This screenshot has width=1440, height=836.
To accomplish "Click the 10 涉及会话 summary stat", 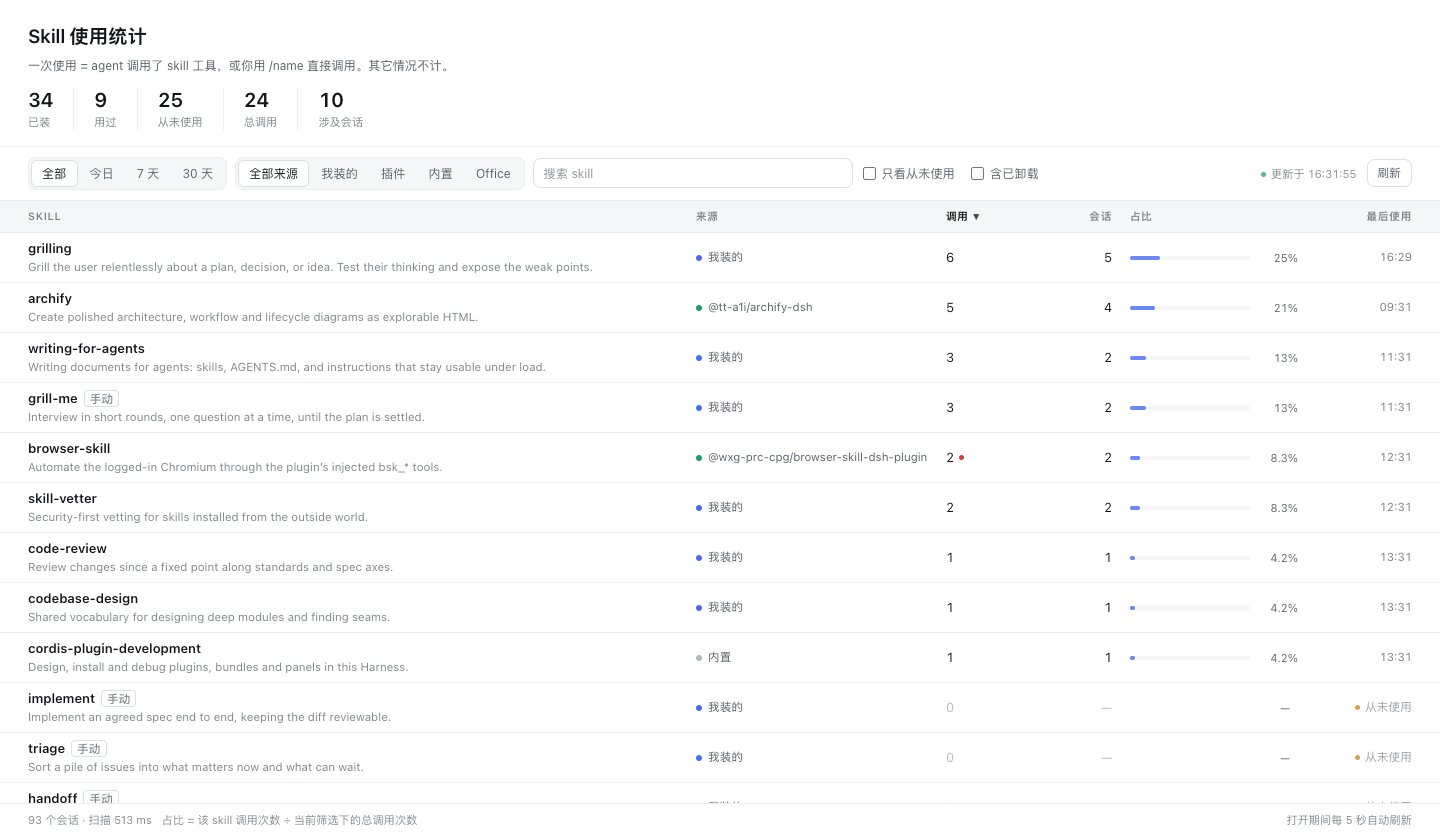I will (x=341, y=109).
